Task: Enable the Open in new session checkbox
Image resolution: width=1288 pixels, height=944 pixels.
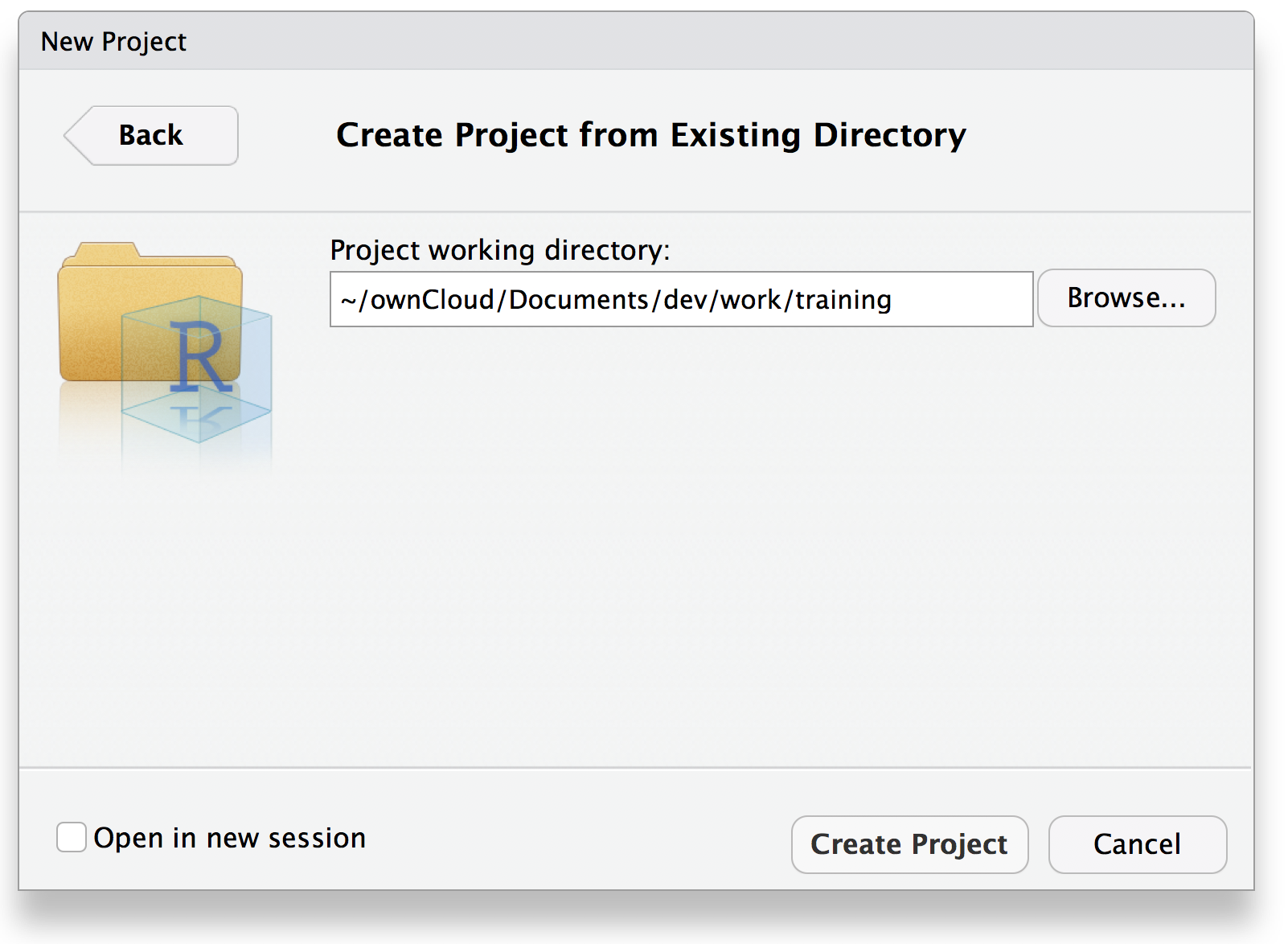Action: click(72, 837)
